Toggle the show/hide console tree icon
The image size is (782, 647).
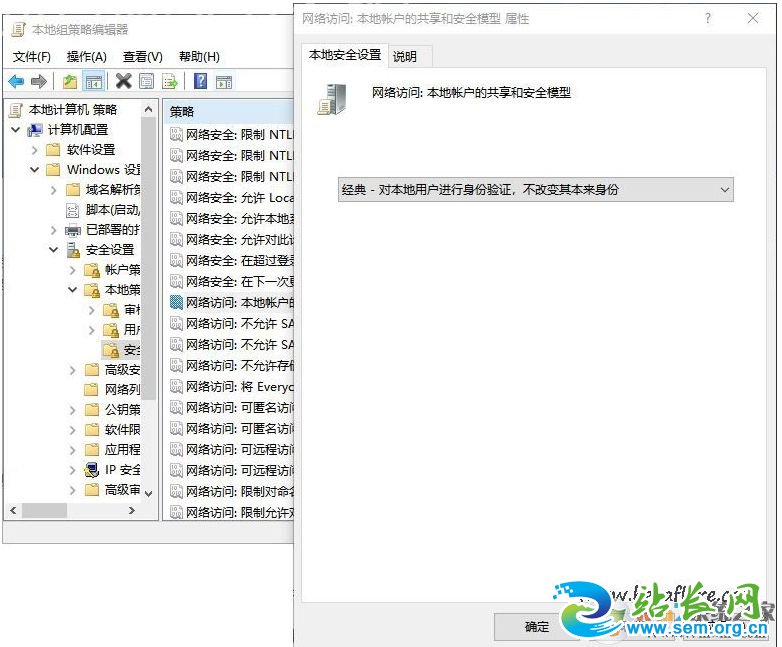[x=94, y=81]
